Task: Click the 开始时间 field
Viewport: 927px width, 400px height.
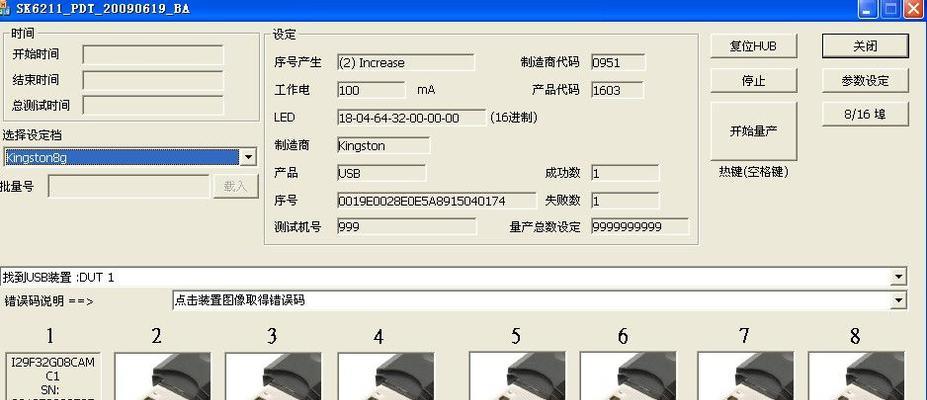Action: 153,54
